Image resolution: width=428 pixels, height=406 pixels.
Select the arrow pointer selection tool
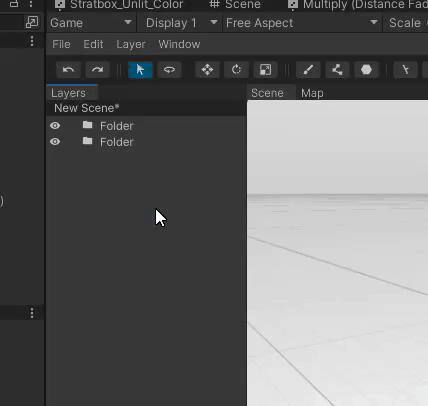click(140, 70)
